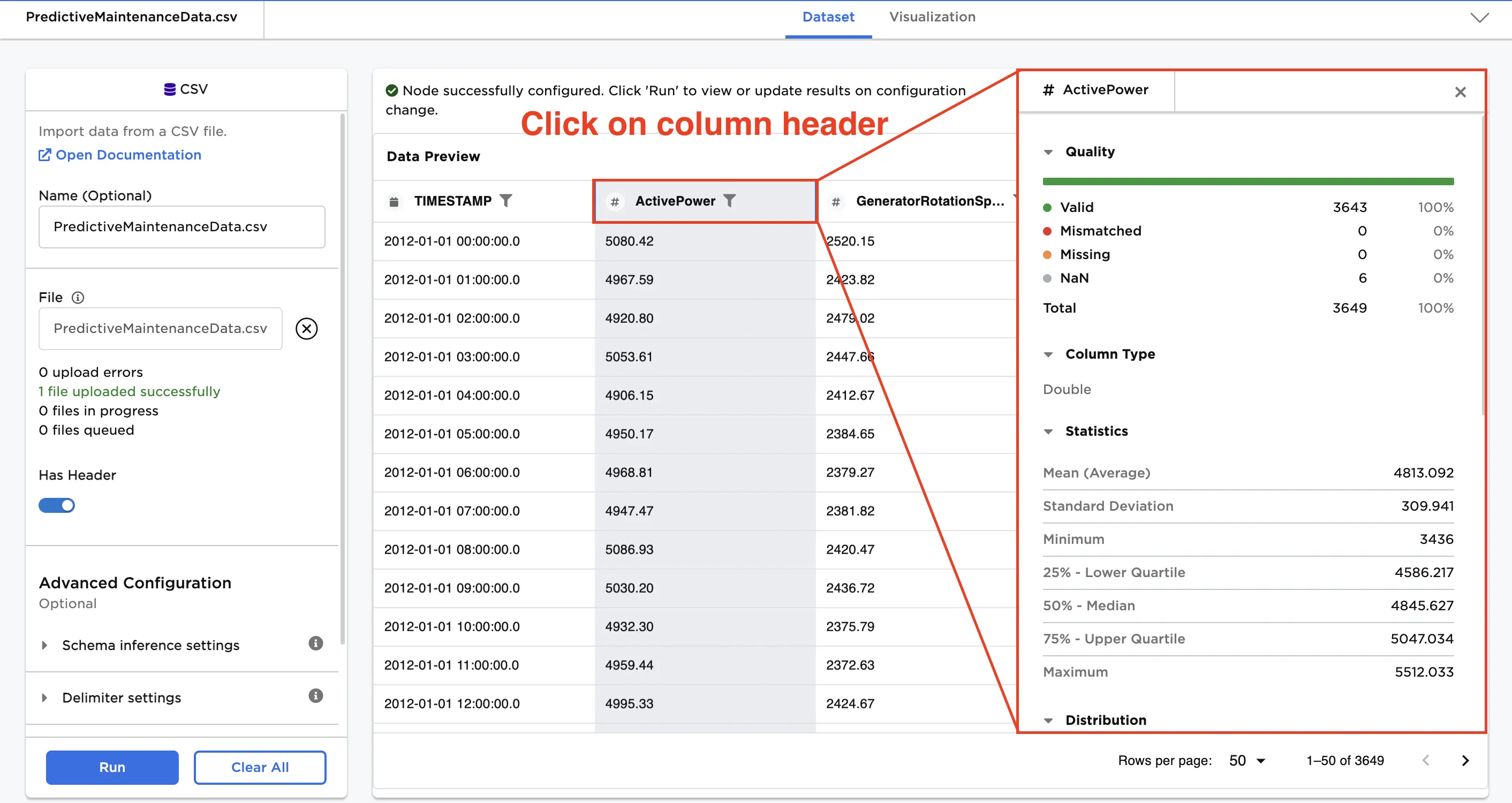Click Delimiter settings info icon

pyautogui.click(x=315, y=696)
